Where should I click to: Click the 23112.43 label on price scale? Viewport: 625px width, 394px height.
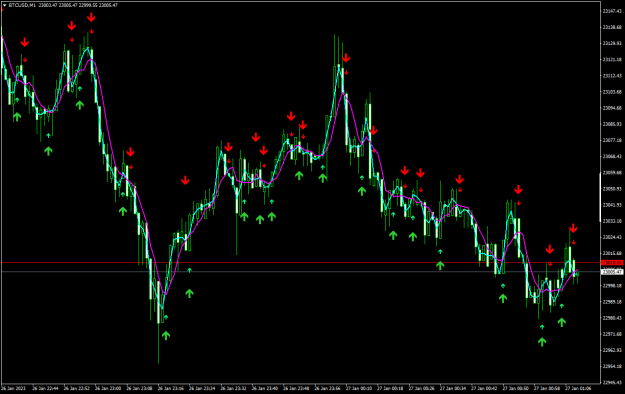(612, 76)
